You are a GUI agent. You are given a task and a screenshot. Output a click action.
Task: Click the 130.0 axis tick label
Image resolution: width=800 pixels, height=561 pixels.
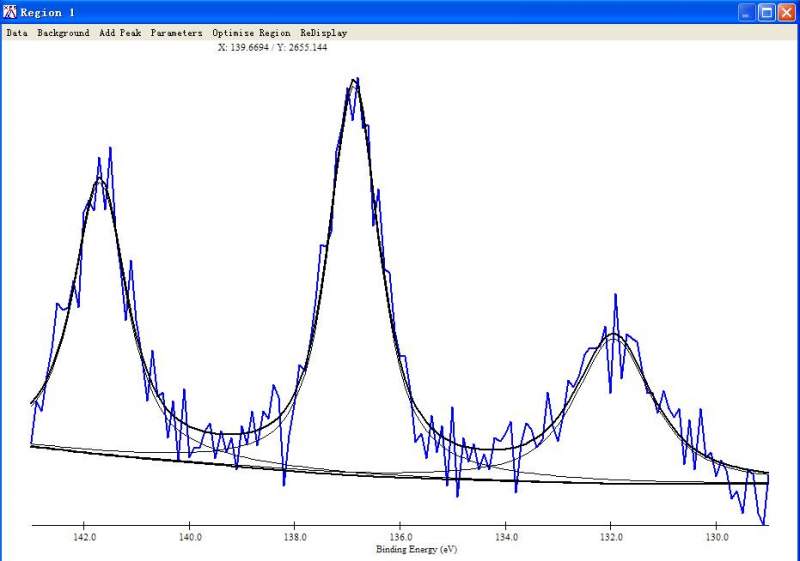717,537
